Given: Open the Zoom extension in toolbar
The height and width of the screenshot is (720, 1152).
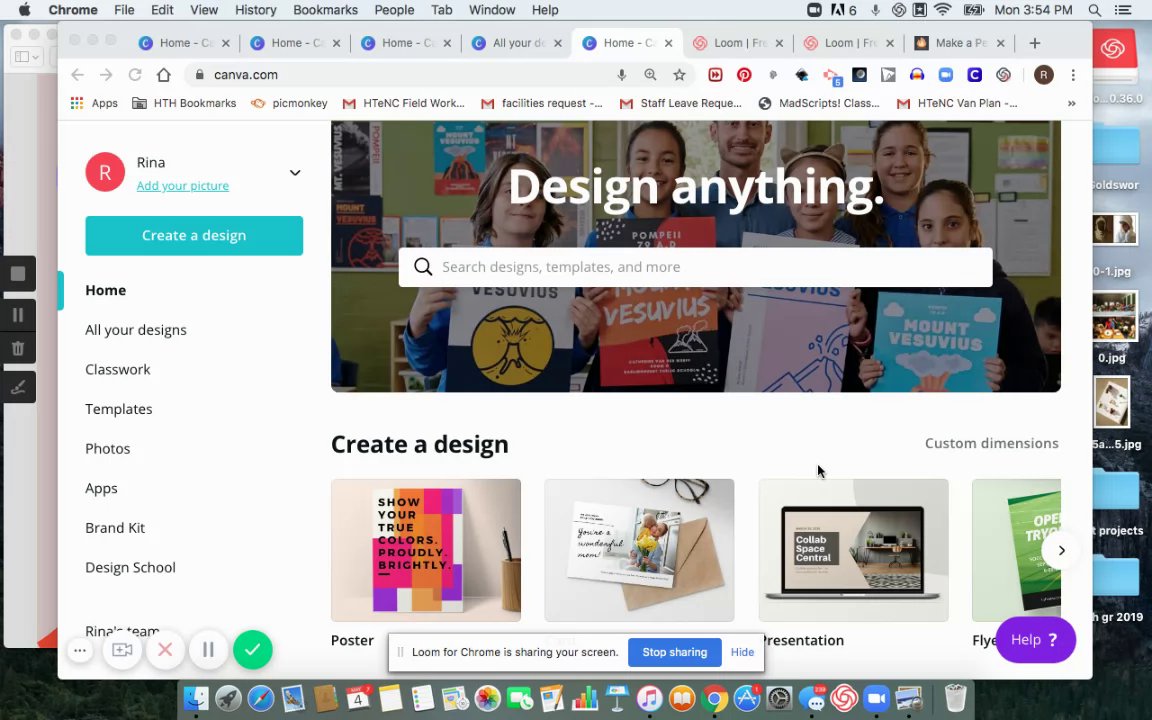Looking at the screenshot, I should tap(946, 75).
